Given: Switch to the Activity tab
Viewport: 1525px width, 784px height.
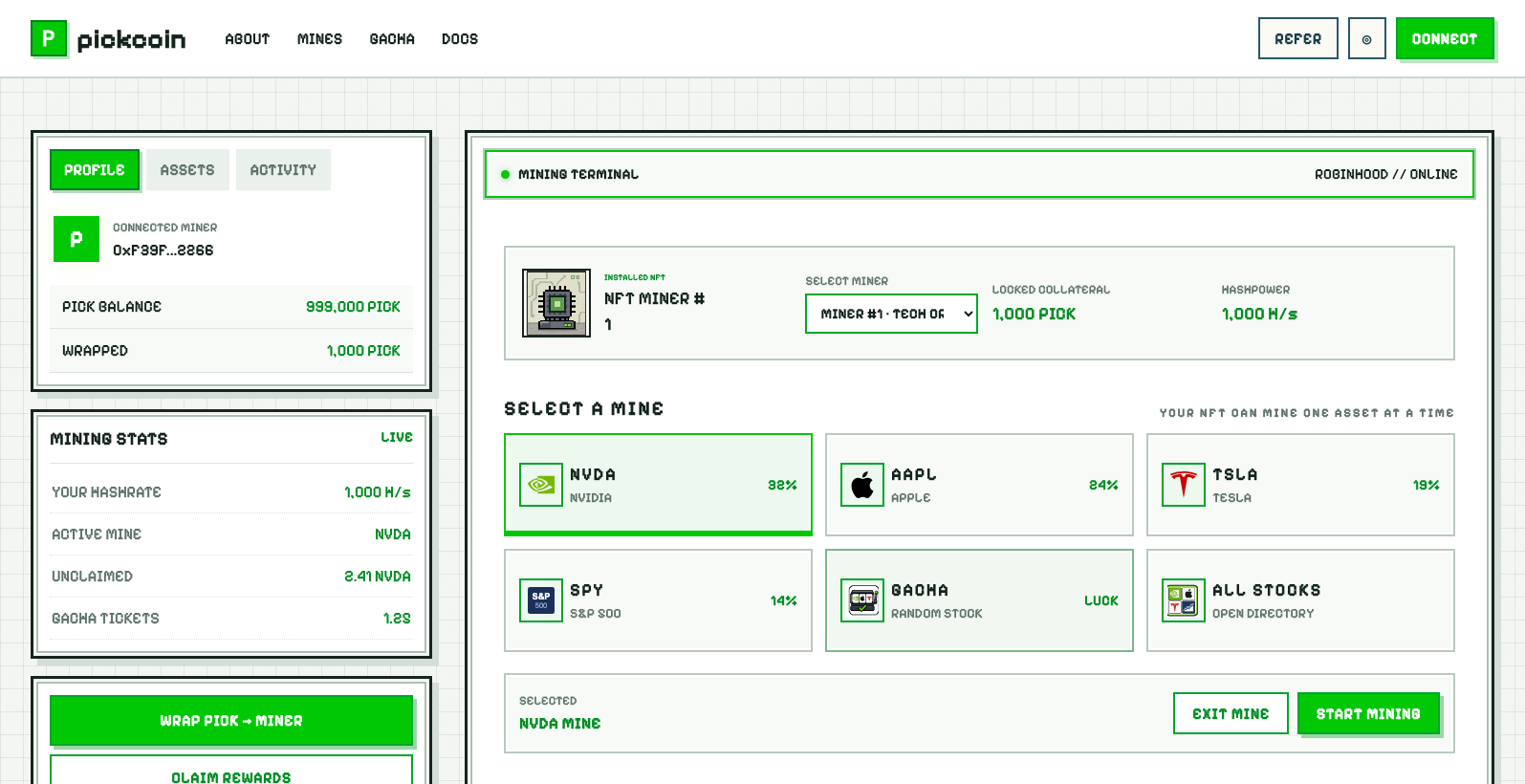Looking at the screenshot, I should coord(283,169).
